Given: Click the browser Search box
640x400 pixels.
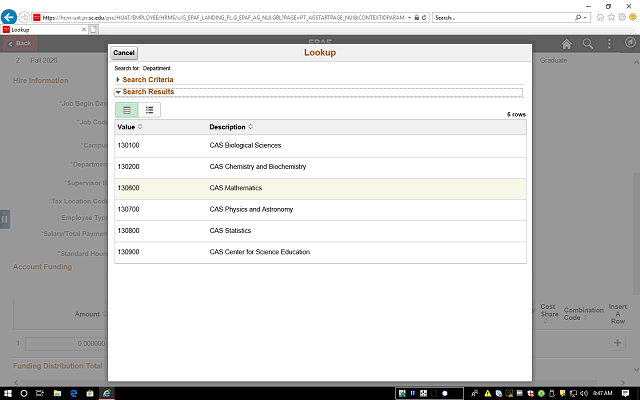Looking at the screenshot, I should (x=504, y=18).
